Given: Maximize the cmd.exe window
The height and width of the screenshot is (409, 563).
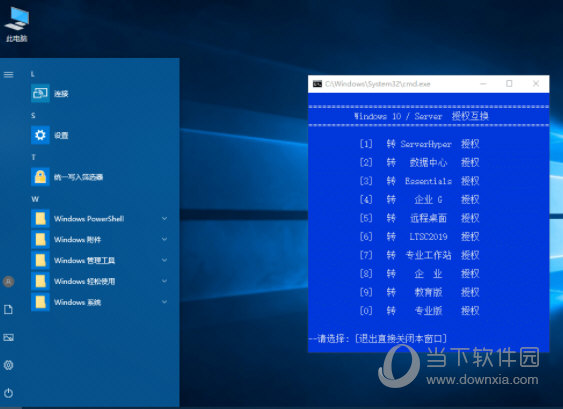Looking at the screenshot, I should 509,84.
